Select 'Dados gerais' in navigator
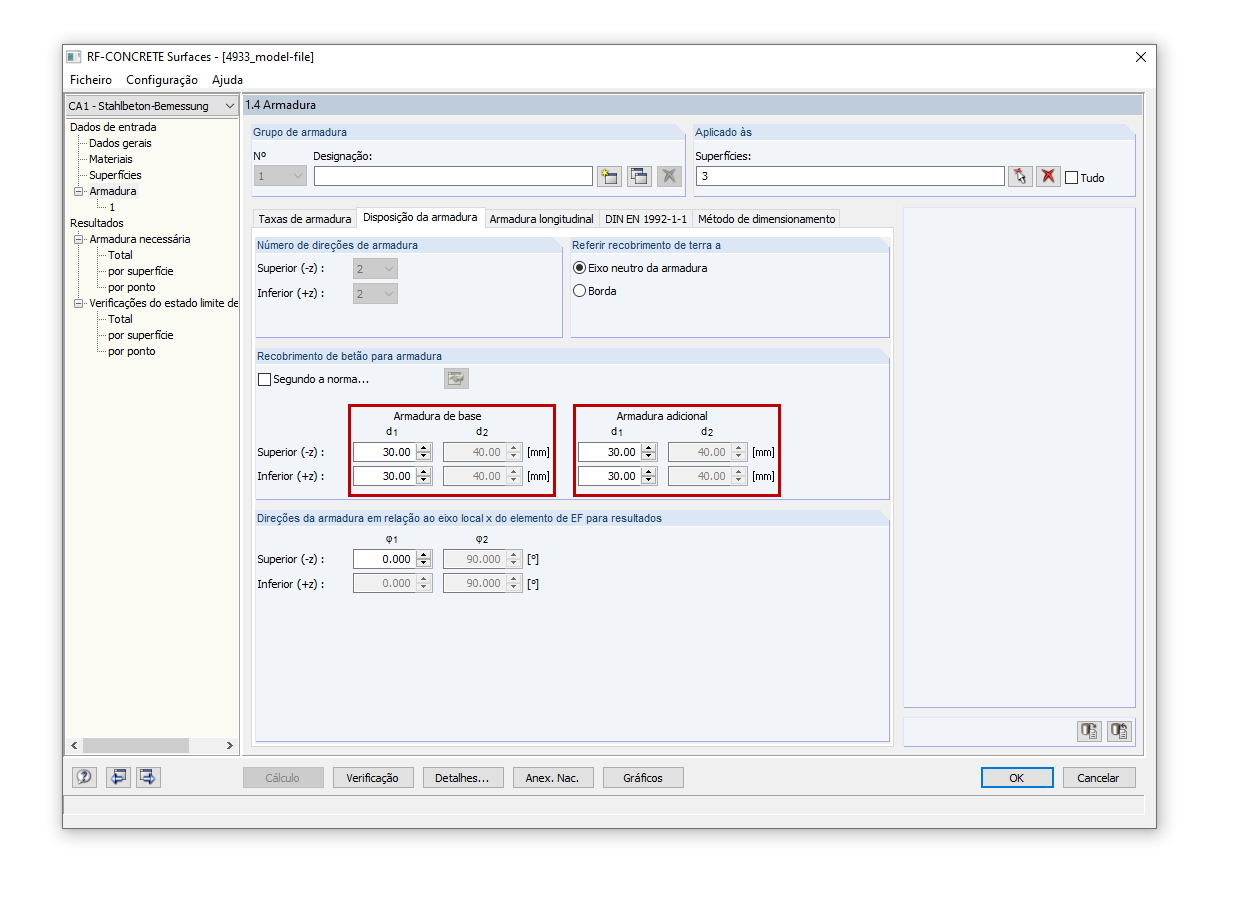1236x901 pixels. [120, 143]
